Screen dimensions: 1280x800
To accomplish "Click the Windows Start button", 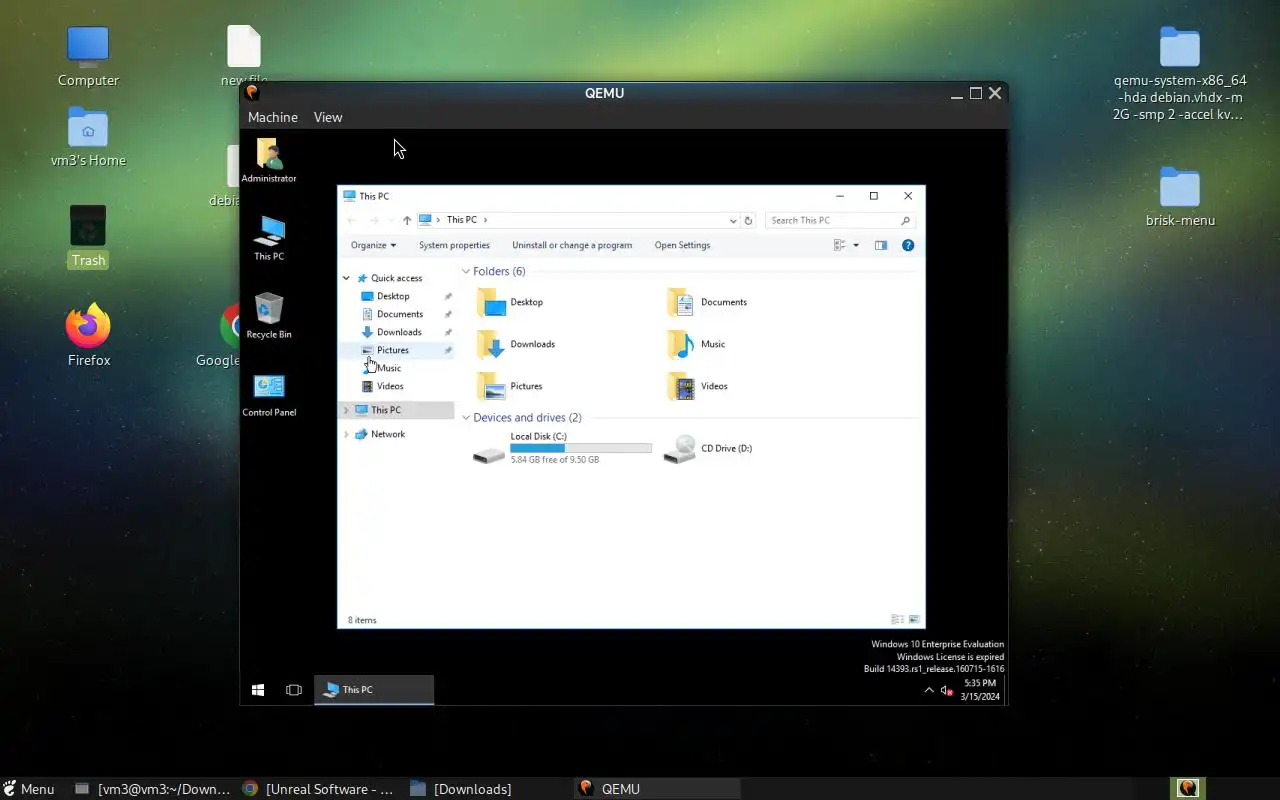I will [258, 690].
